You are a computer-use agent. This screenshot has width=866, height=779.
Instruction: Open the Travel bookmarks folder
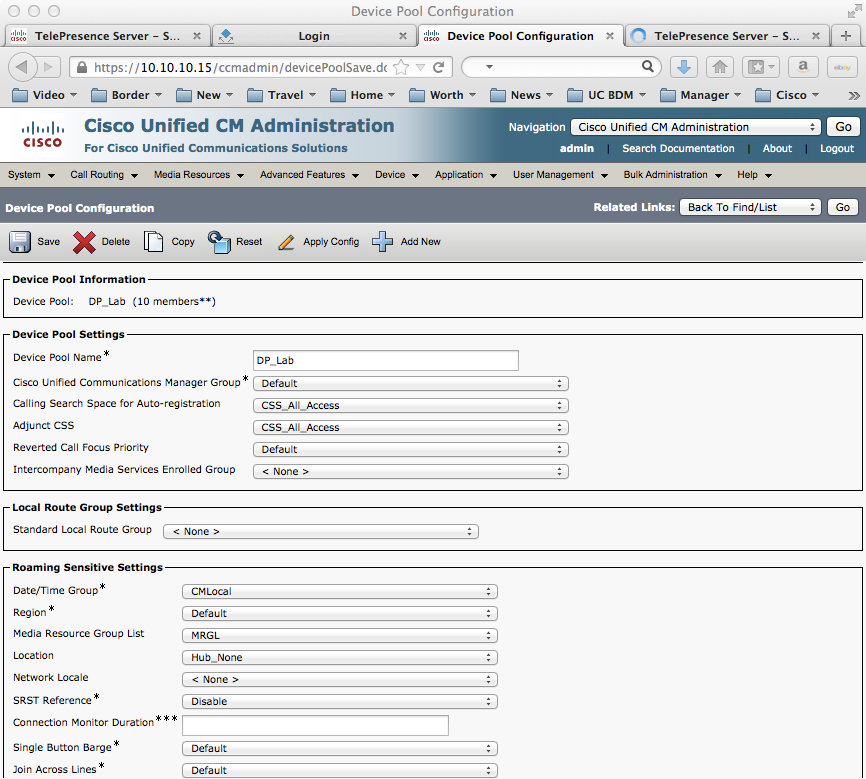click(282, 96)
